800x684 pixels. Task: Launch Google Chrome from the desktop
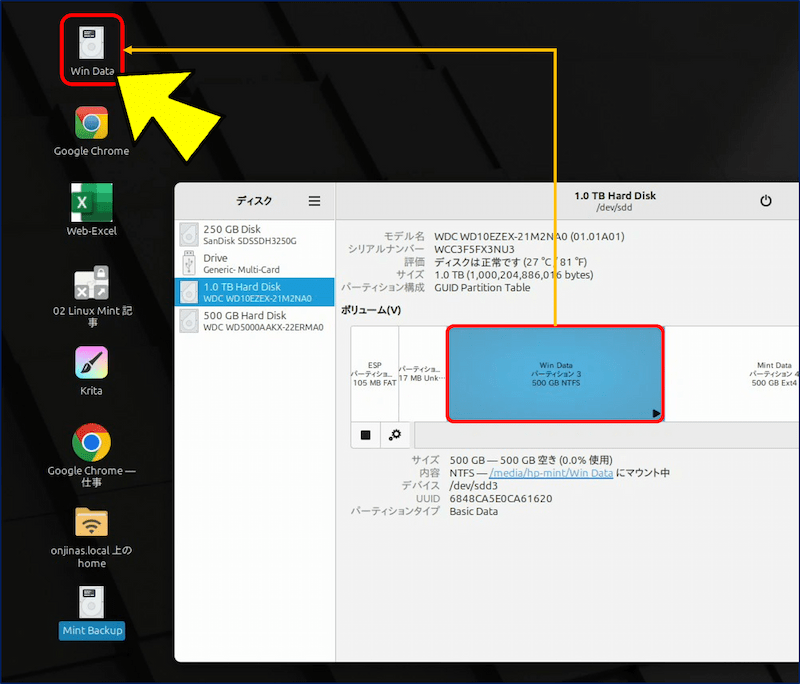[x=92, y=124]
